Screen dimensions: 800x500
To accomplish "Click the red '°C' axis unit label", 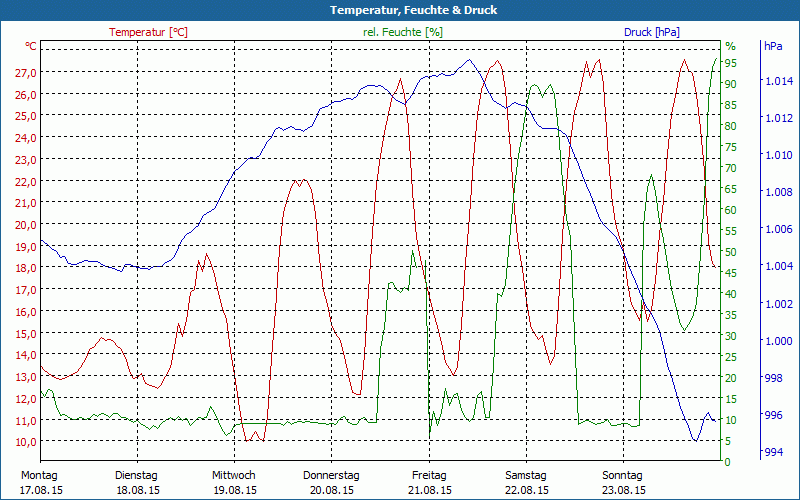I will 31,46.
